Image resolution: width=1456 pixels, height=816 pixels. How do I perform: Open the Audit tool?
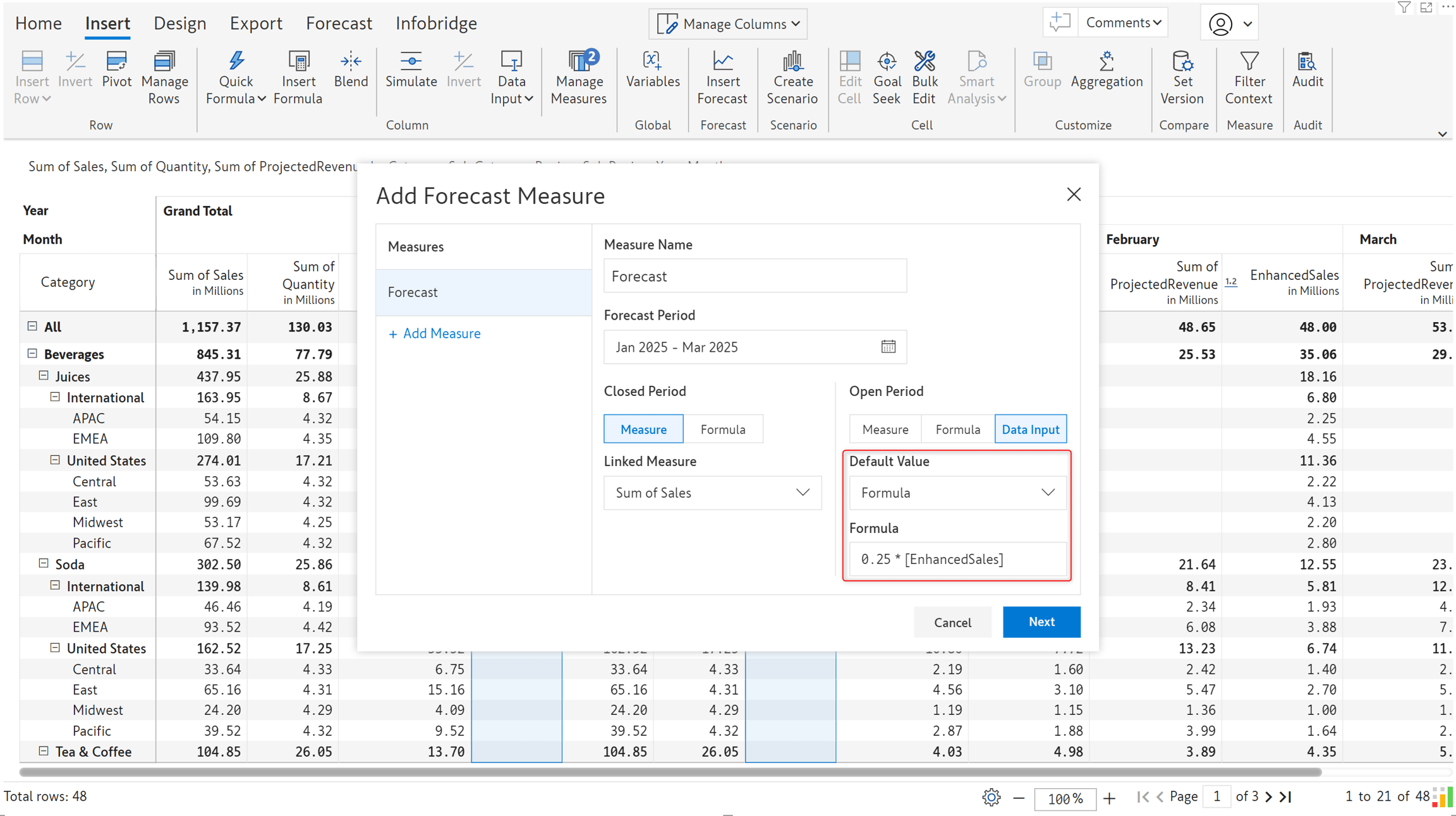(x=1307, y=69)
